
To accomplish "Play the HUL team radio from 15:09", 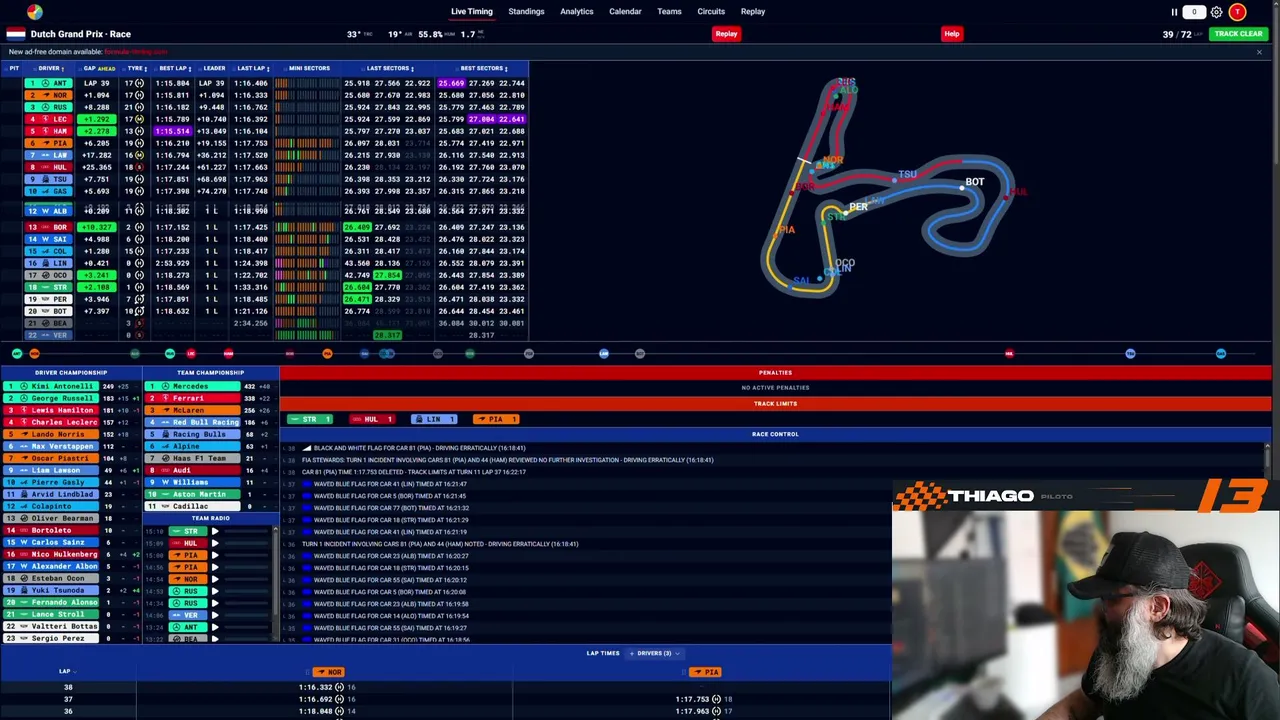I will coord(215,543).
